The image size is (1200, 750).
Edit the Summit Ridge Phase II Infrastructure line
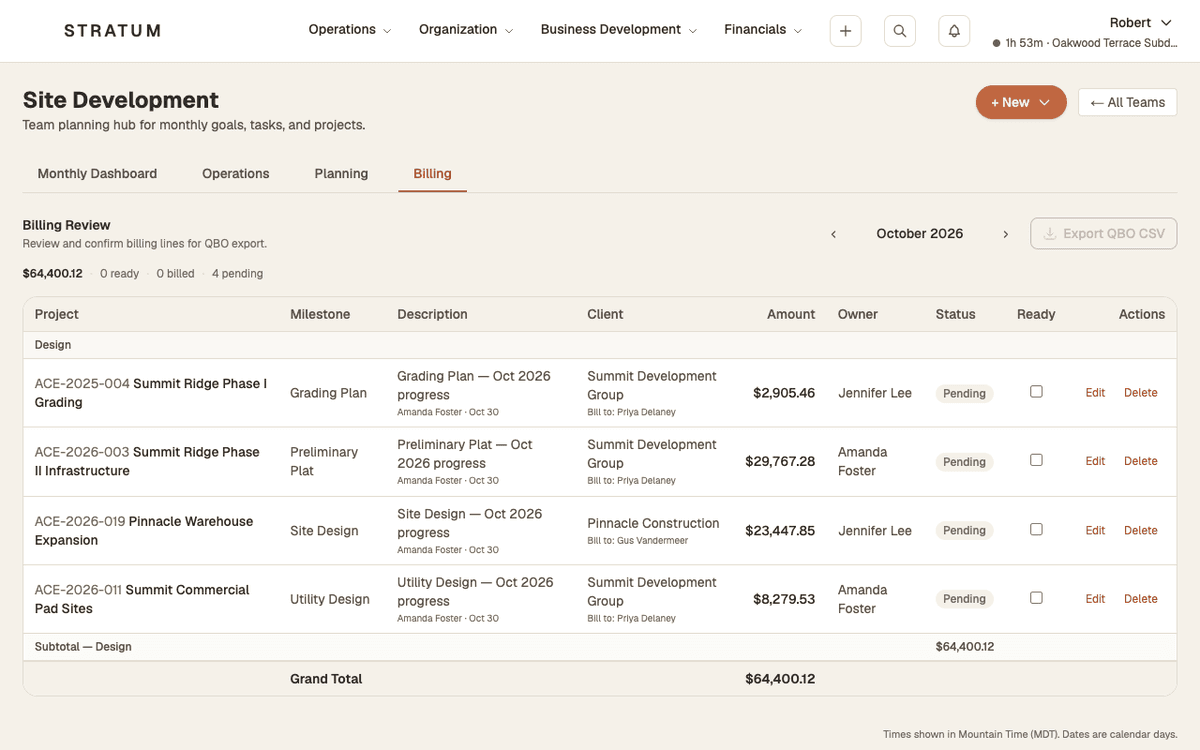[1095, 461]
